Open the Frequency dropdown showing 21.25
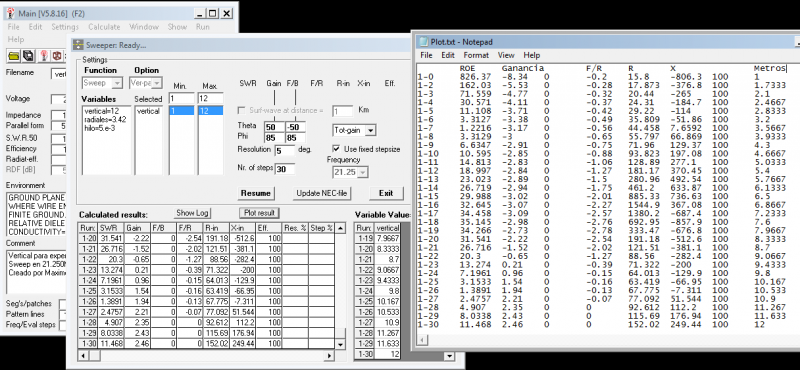 click(x=363, y=172)
